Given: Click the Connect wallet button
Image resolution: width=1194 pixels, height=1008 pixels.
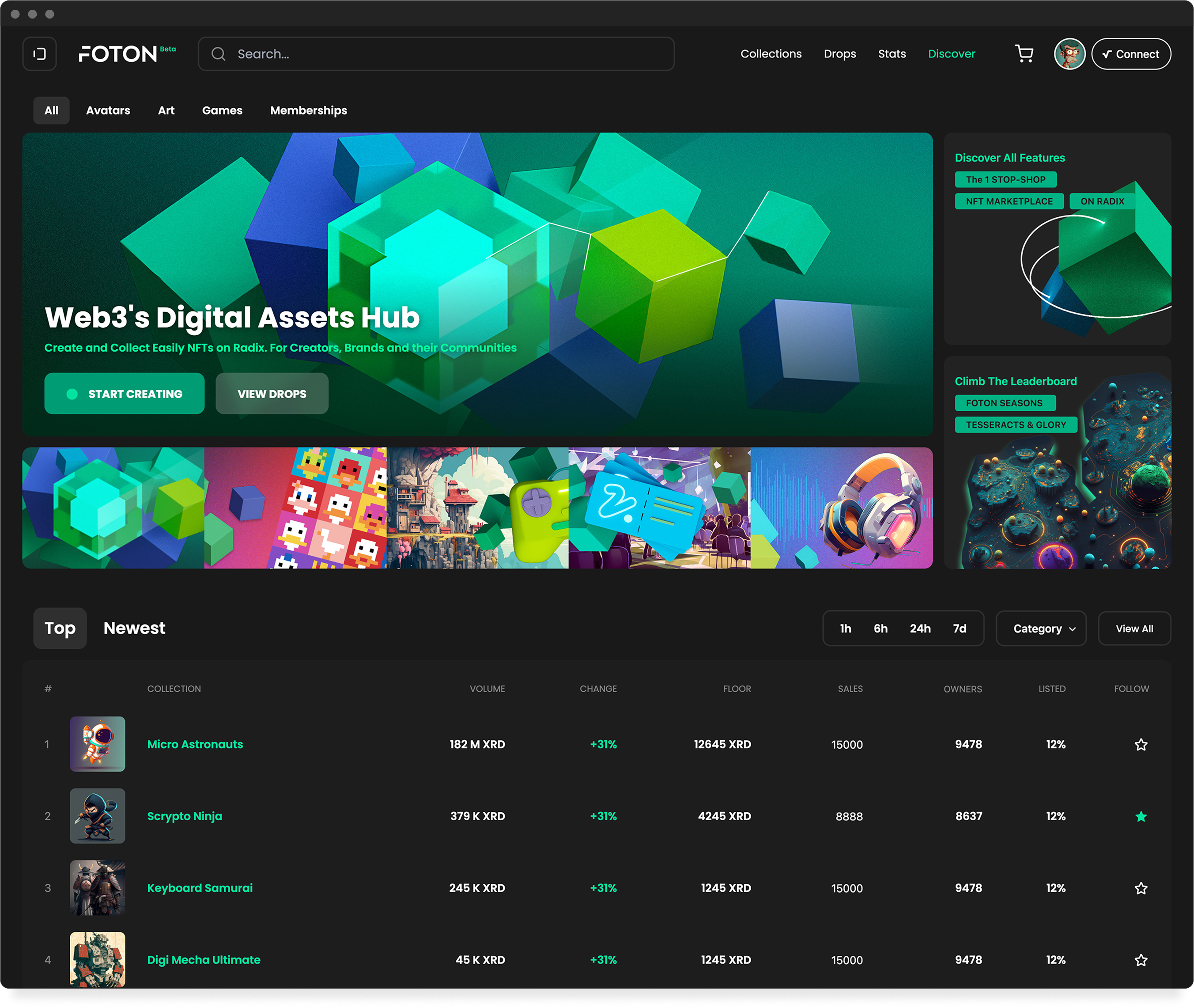Looking at the screenshot, I should pos(1130,54).
